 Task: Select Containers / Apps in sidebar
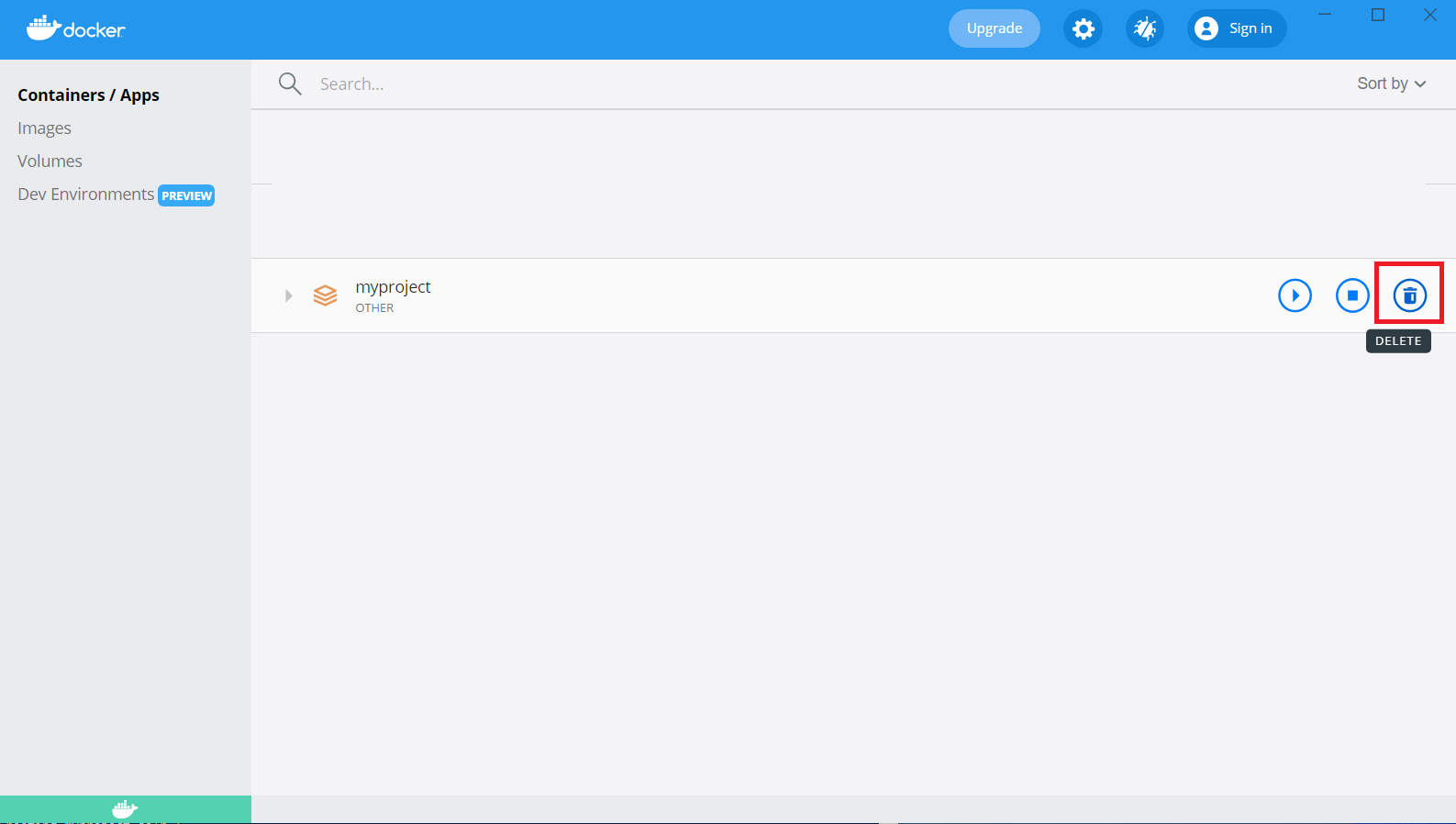(88, 95)
